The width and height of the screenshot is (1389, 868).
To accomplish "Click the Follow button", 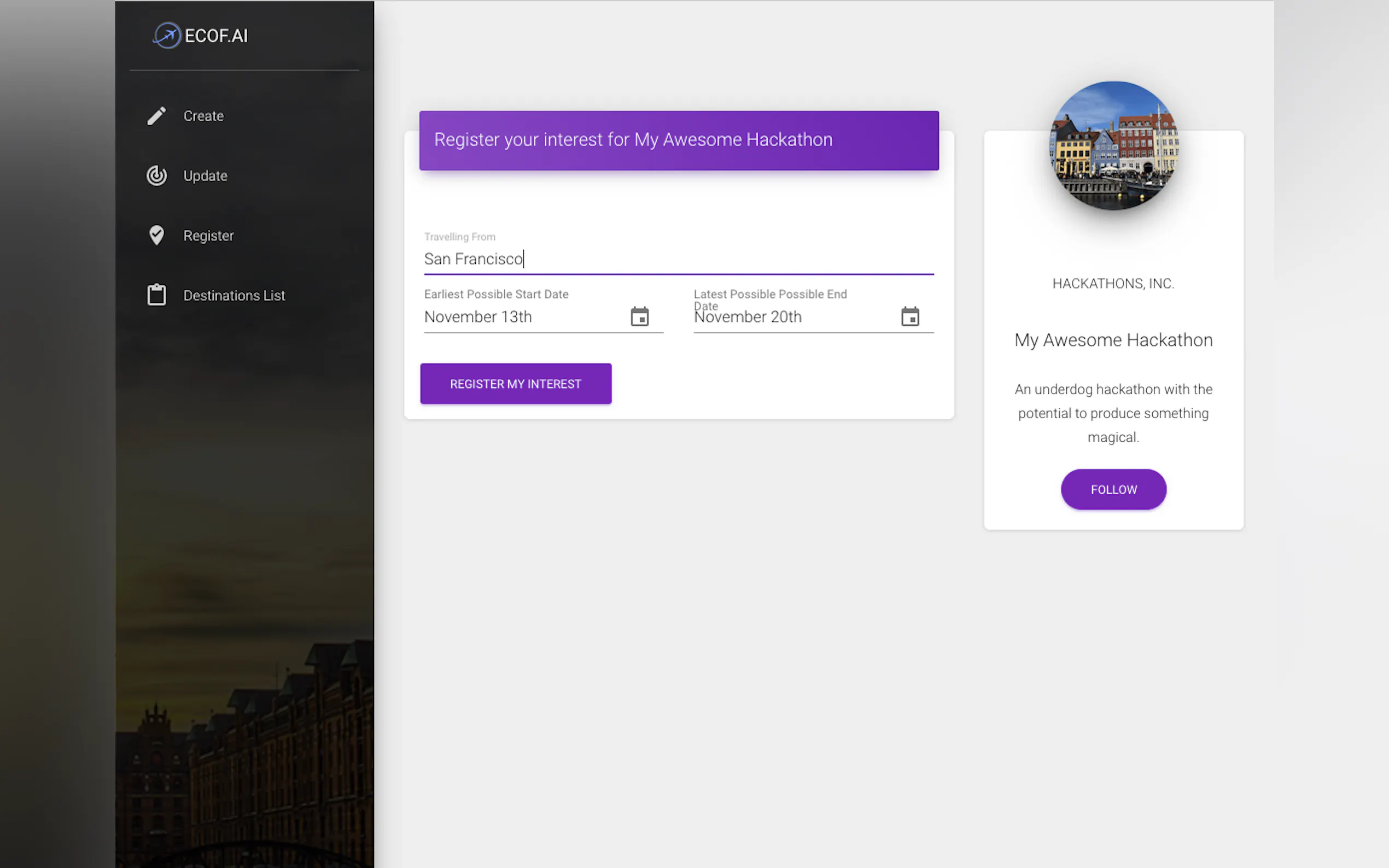I will click(1113, 489).
